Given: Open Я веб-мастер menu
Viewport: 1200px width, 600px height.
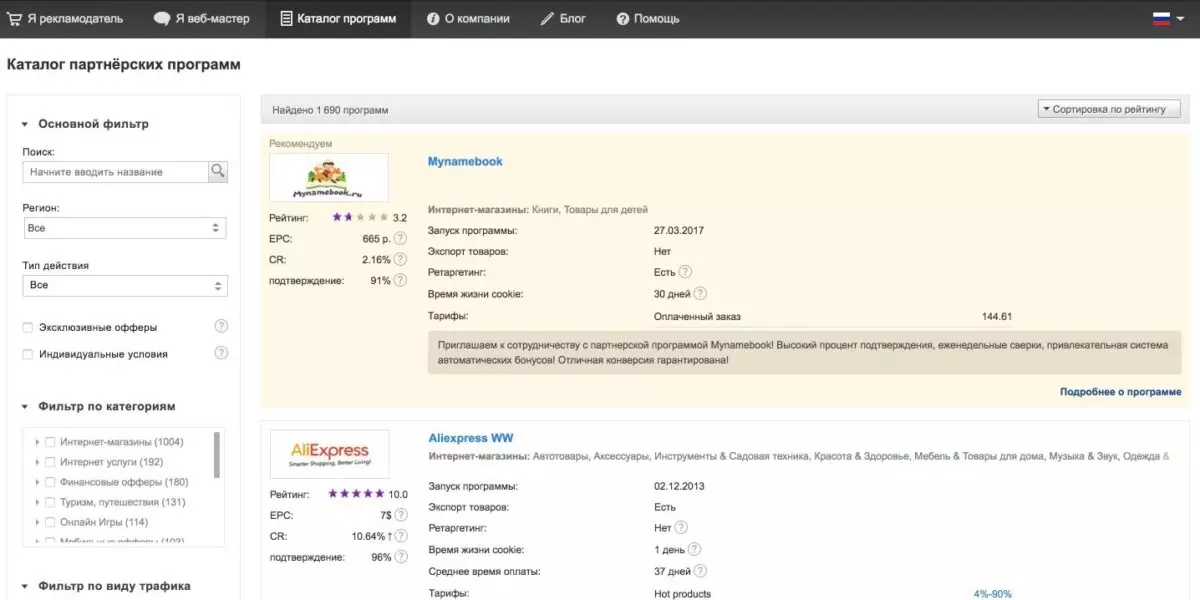Looking at the screenshot, I should click(202, 18).
